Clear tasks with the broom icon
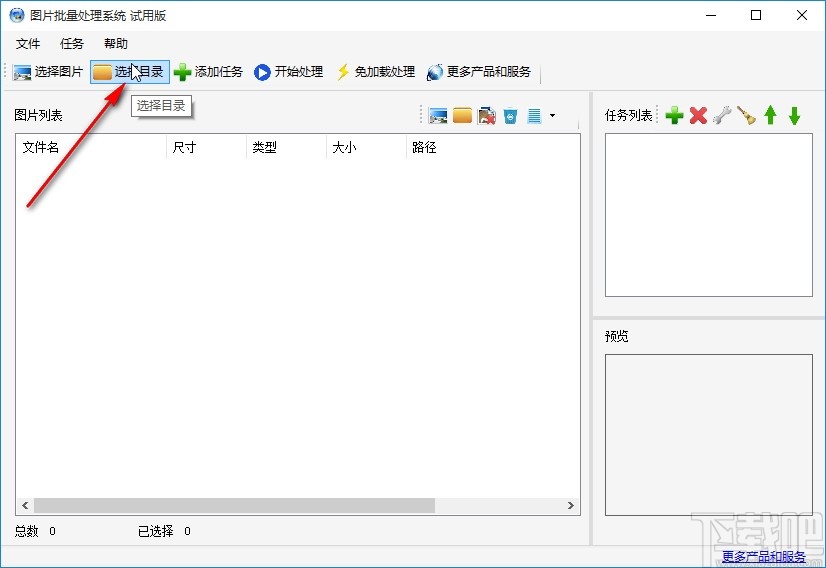Image resolution: width=826 pixels, height=568 pixels. pos(746,115)
